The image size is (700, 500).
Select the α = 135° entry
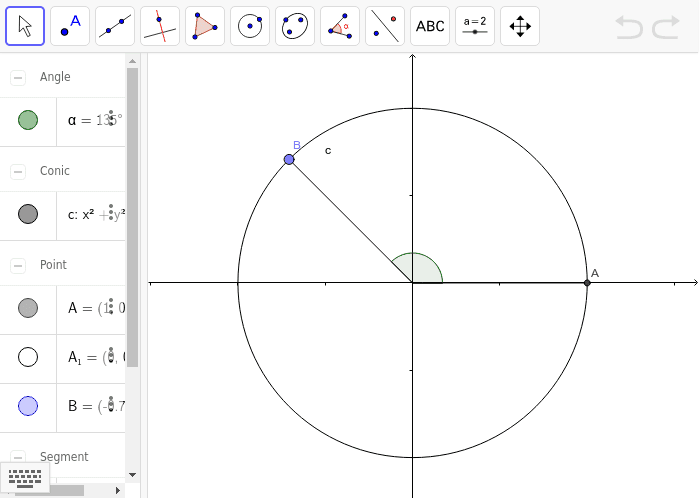tap(91, 122)
